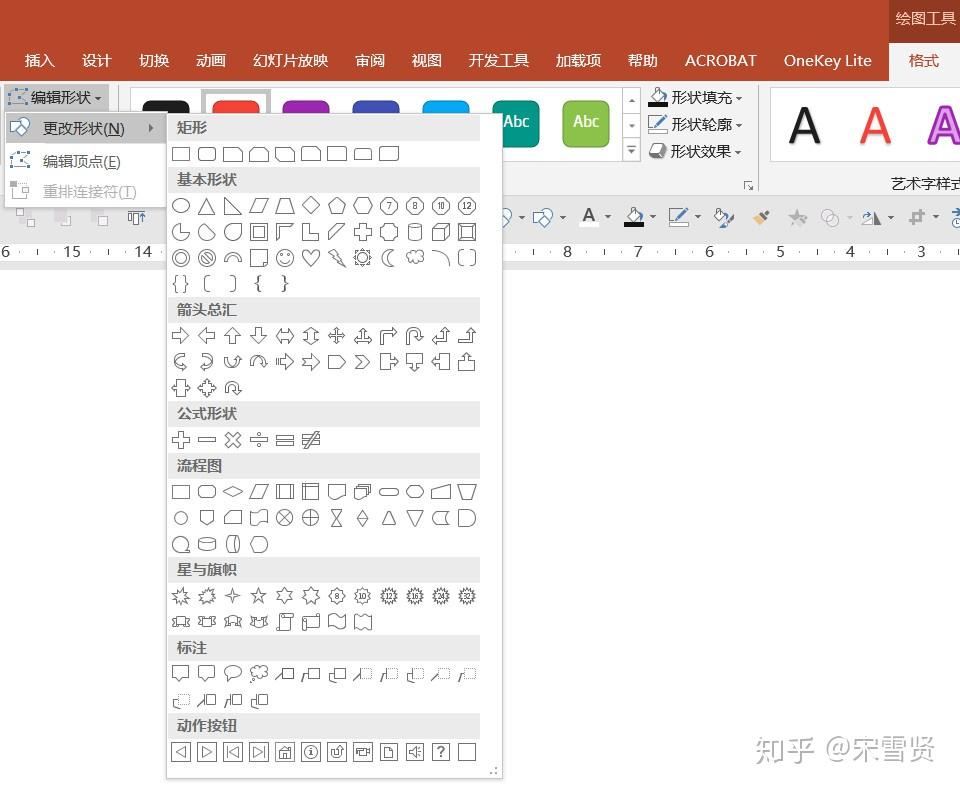
Task: Select the diamond basic shape
Action: point(311,206)
